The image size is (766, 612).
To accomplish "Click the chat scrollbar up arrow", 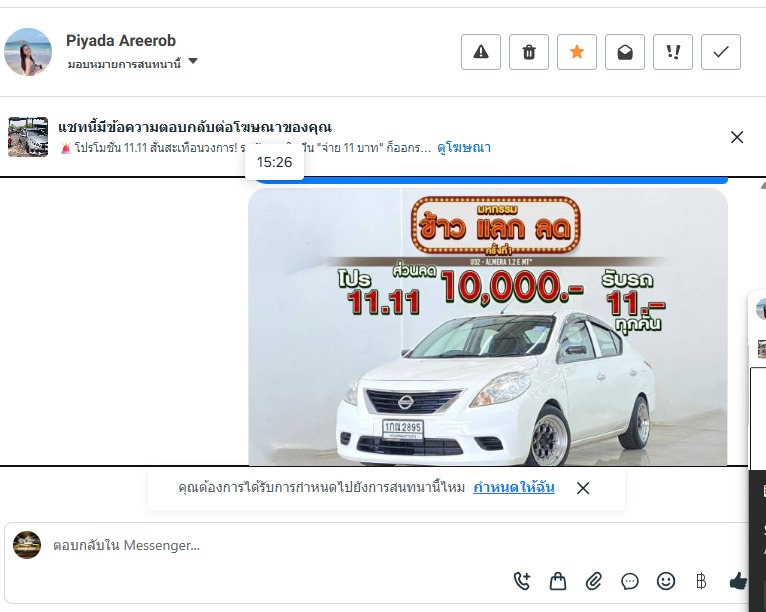I will click(763, 186).
